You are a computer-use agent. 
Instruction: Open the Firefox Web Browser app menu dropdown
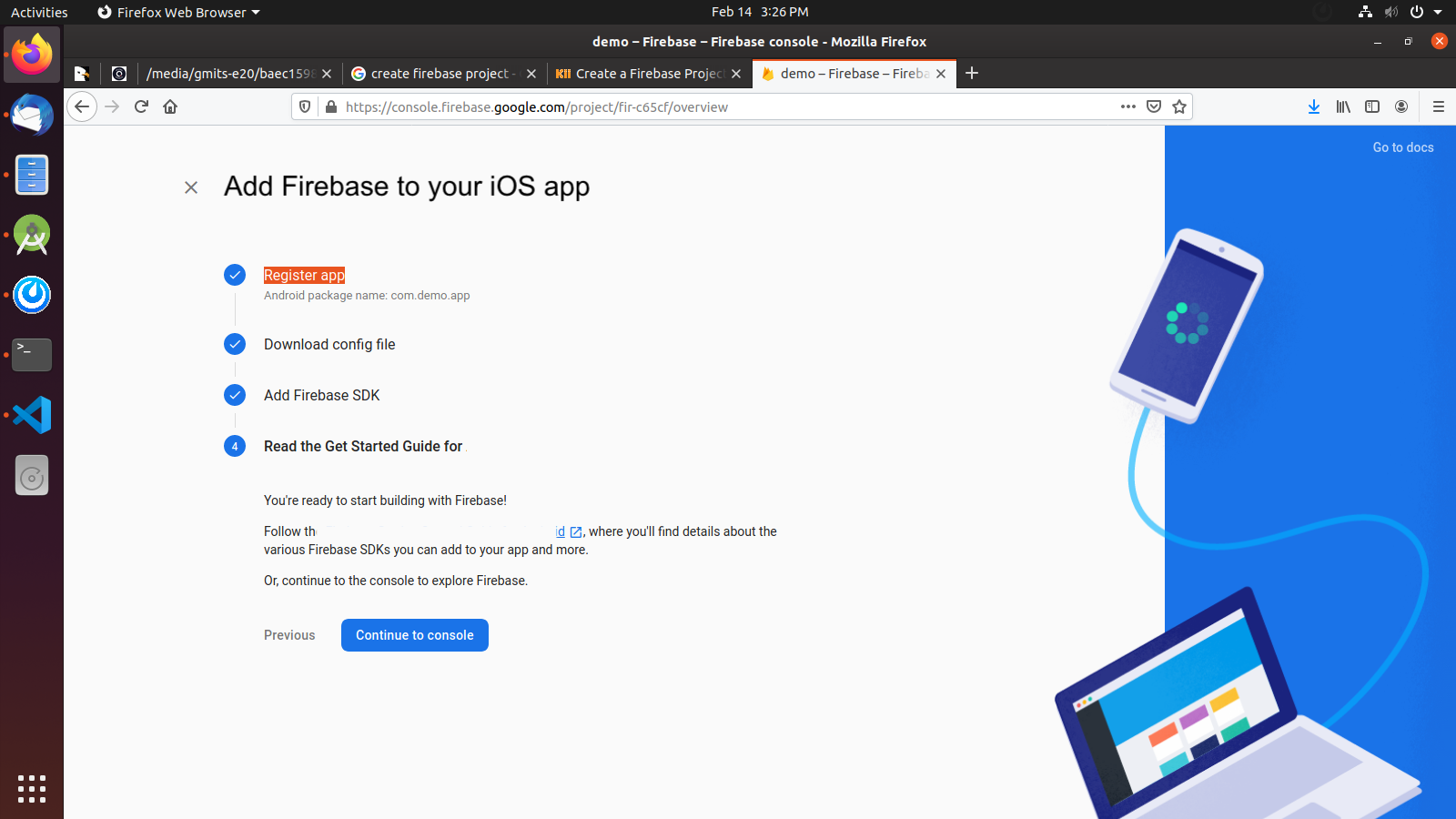tap(178, 12)
